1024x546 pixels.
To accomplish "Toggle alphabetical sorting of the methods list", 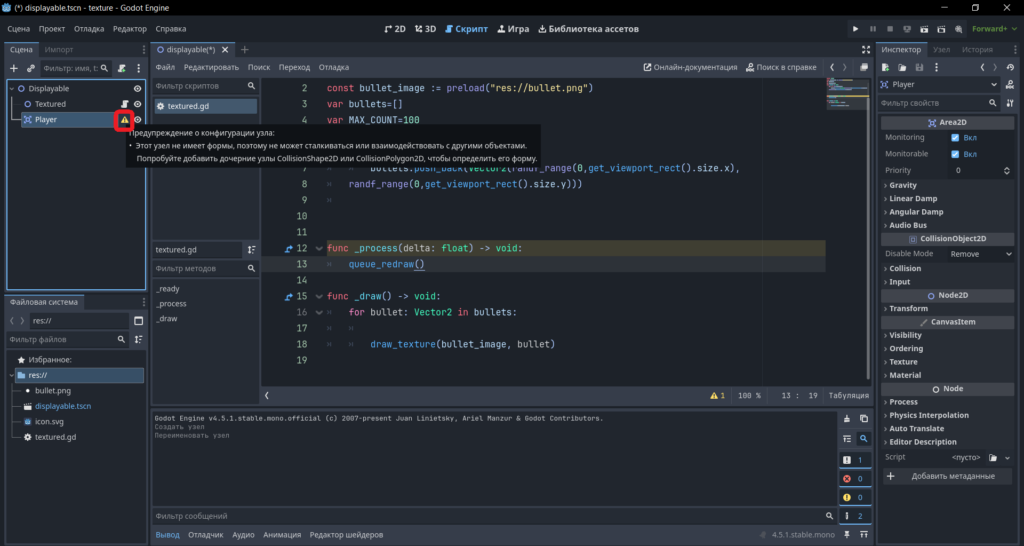I will click(x=251, y=249).
